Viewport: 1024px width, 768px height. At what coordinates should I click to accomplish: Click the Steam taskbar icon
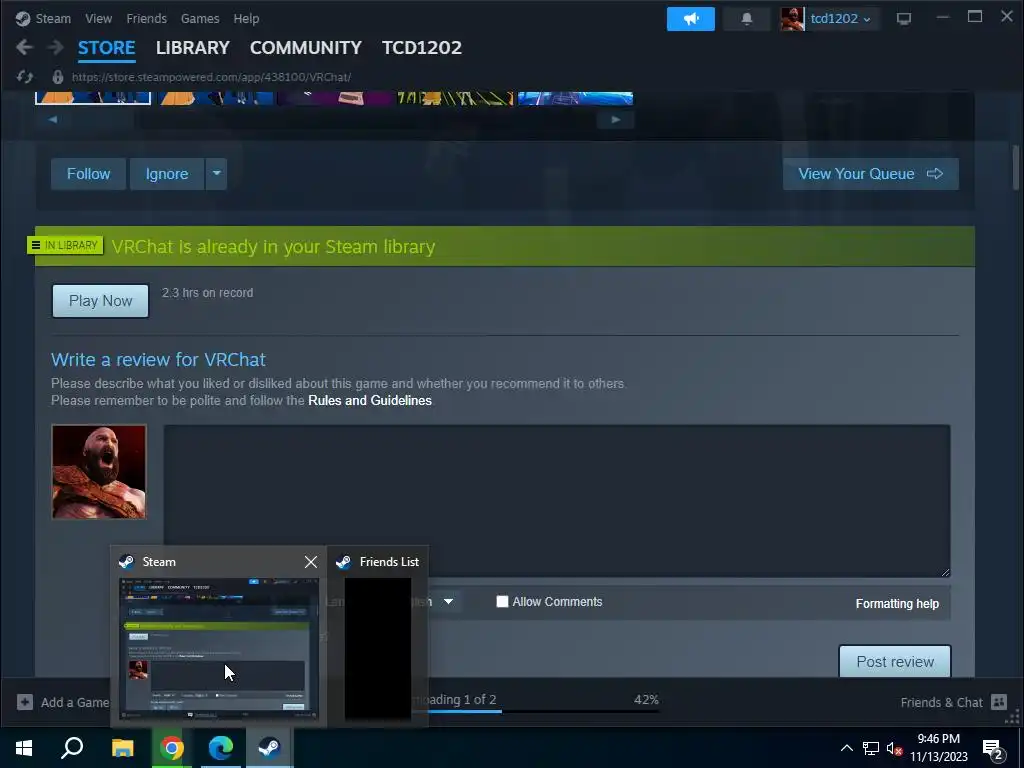(270, 747)
